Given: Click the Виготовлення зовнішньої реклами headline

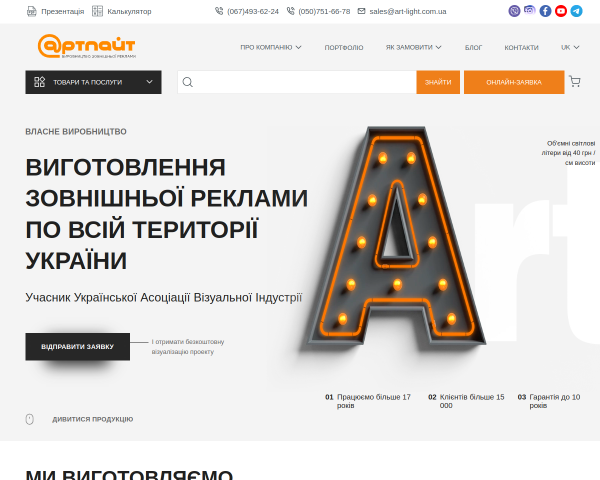Looking at the screenshot, I should click(x=167, y=214).
